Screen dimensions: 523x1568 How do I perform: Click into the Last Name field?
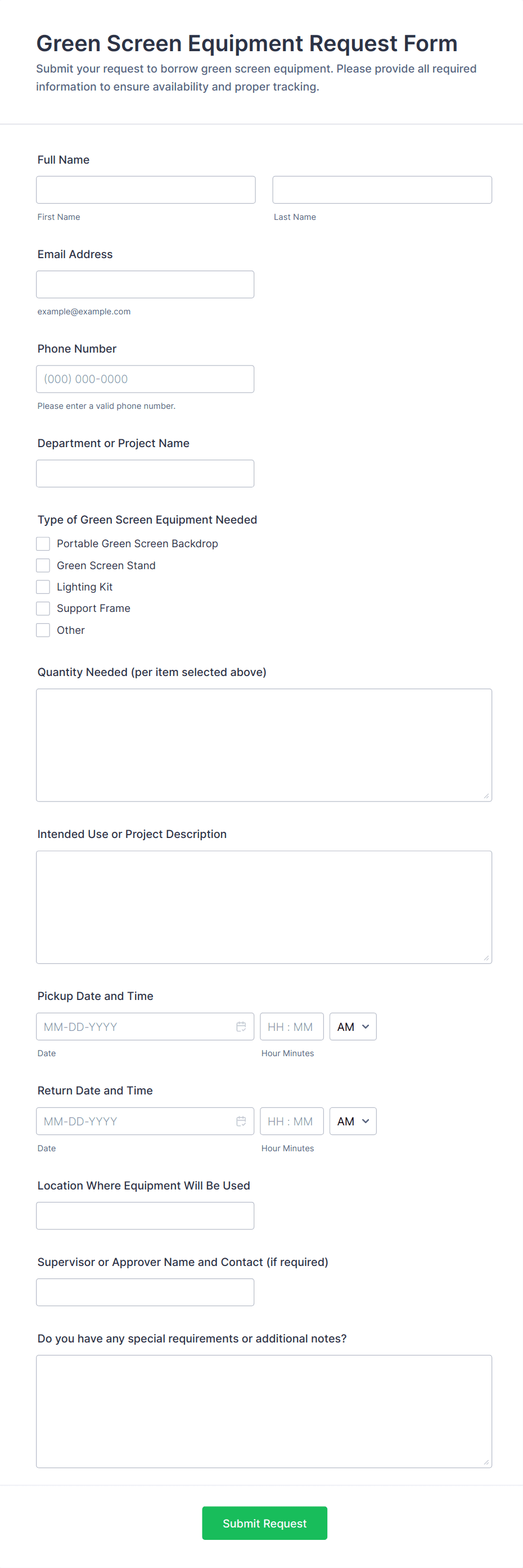[x=382, y=190]
